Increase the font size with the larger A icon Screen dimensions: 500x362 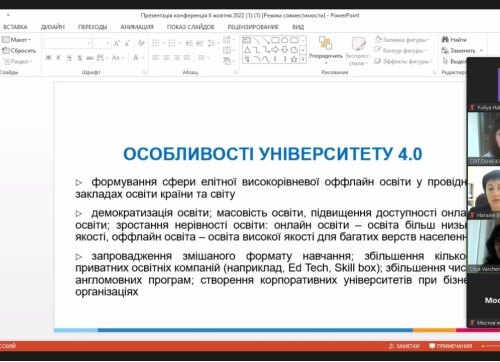[116, 43]
